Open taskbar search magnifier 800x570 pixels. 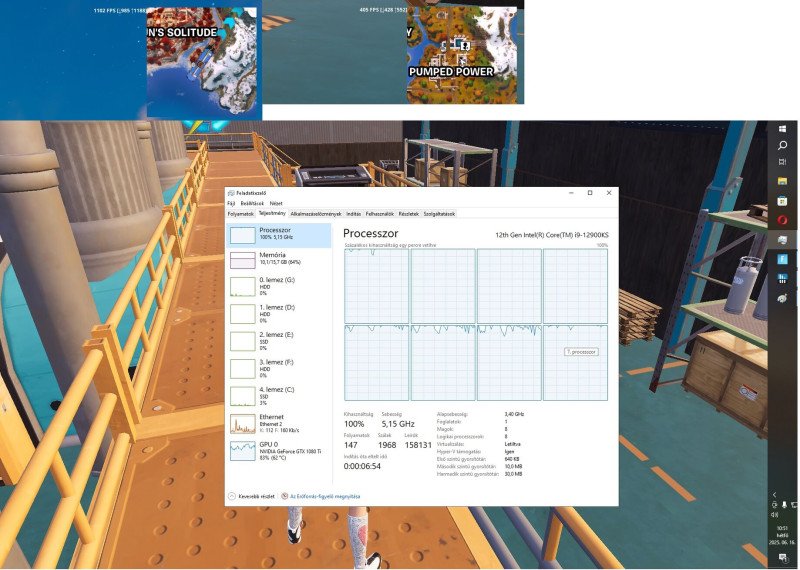782,145
